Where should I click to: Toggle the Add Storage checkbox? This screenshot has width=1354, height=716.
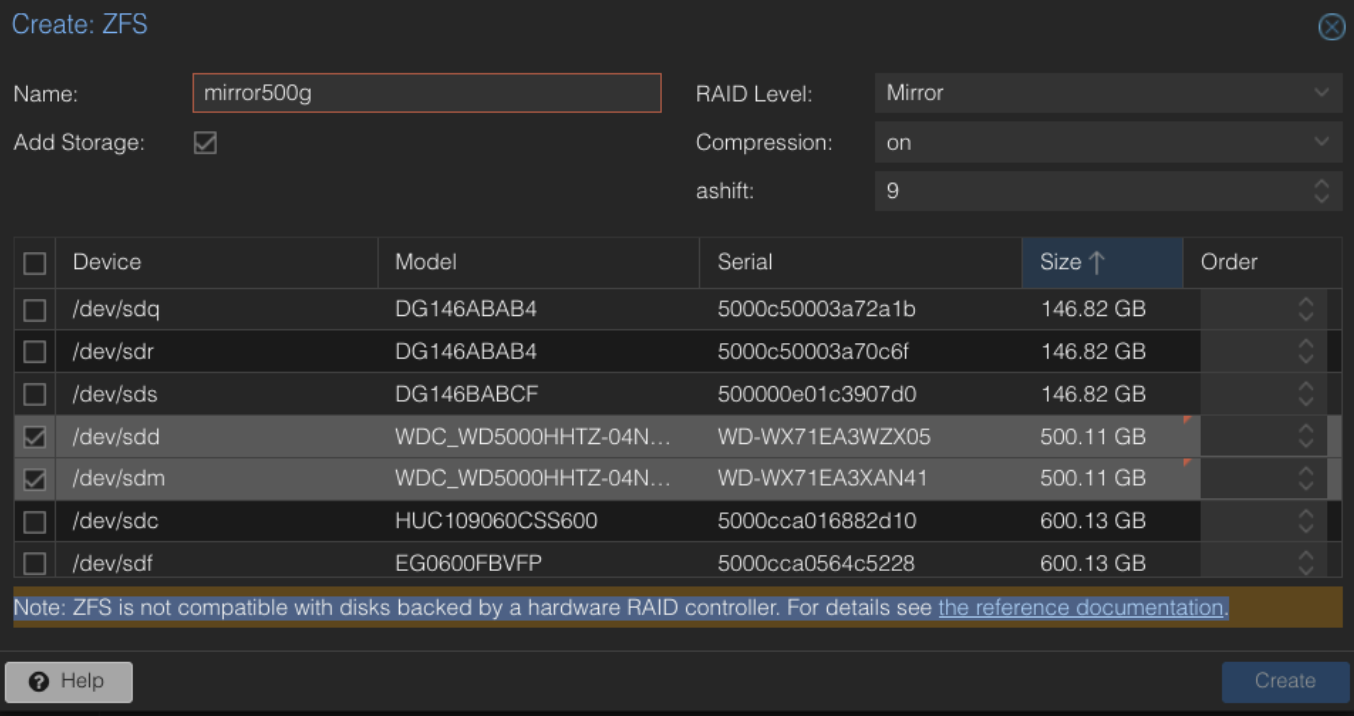pos(205,143)
